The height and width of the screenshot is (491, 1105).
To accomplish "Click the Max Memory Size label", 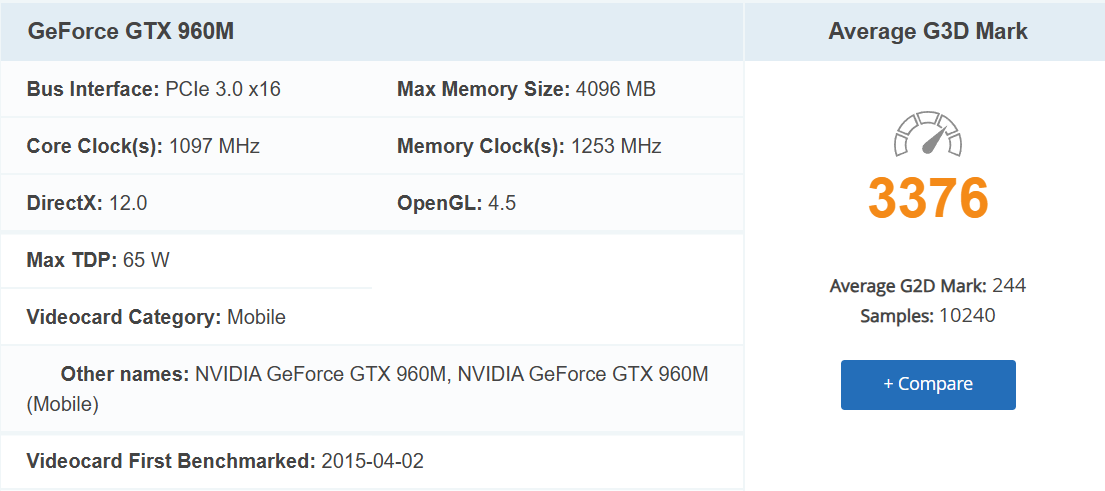I will tap(484, 89).
